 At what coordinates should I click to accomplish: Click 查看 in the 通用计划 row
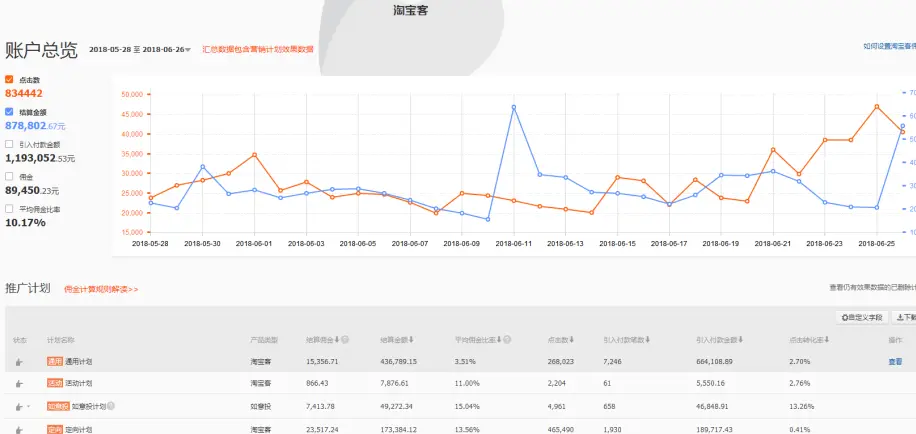(895, 362)
